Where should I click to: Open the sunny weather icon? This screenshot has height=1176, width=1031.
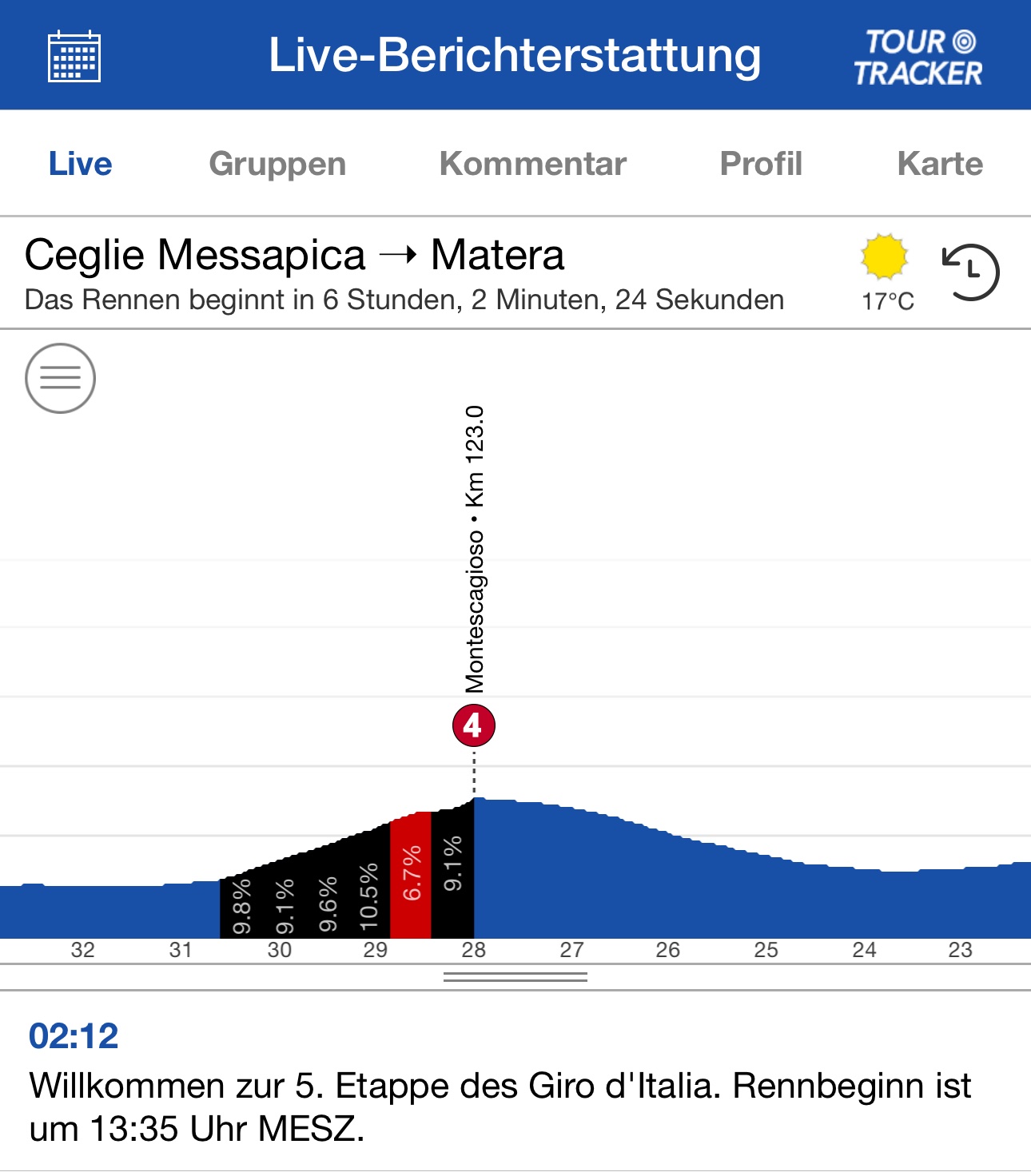pyautogui.click(x=884, y=257)
